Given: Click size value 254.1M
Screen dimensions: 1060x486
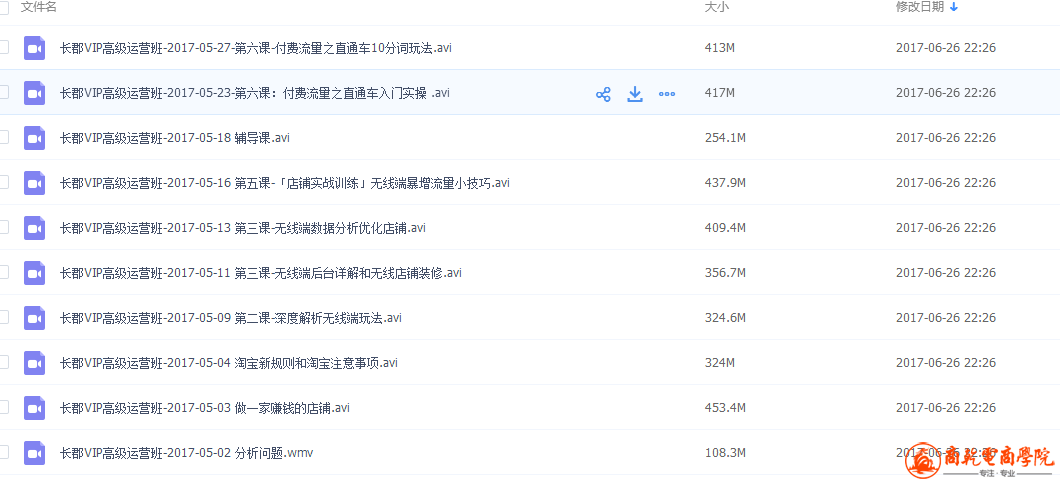Looking at the screenshot, I should (x=725, y=138).
